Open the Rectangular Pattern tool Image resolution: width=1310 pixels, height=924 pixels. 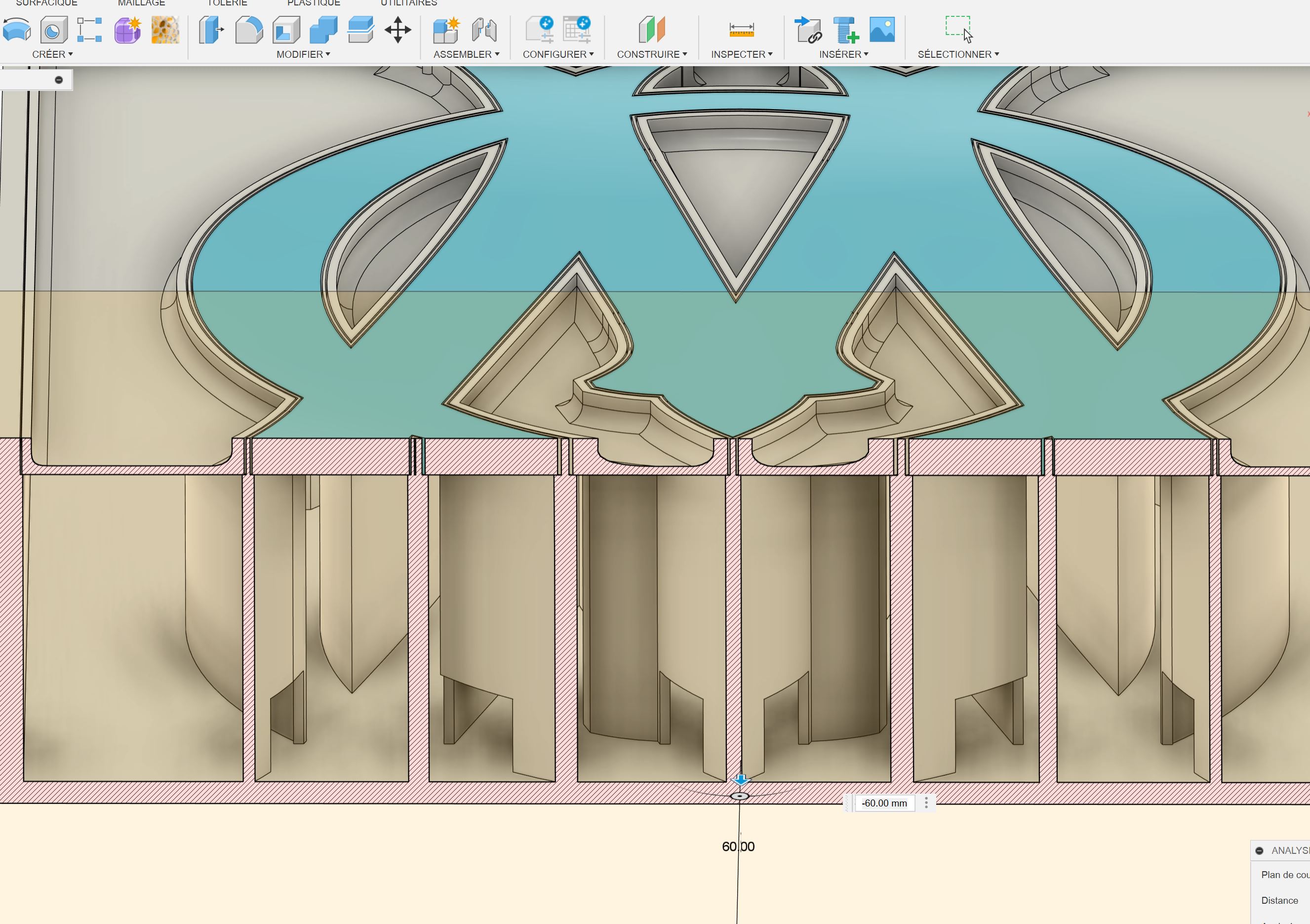coord(89,30)
